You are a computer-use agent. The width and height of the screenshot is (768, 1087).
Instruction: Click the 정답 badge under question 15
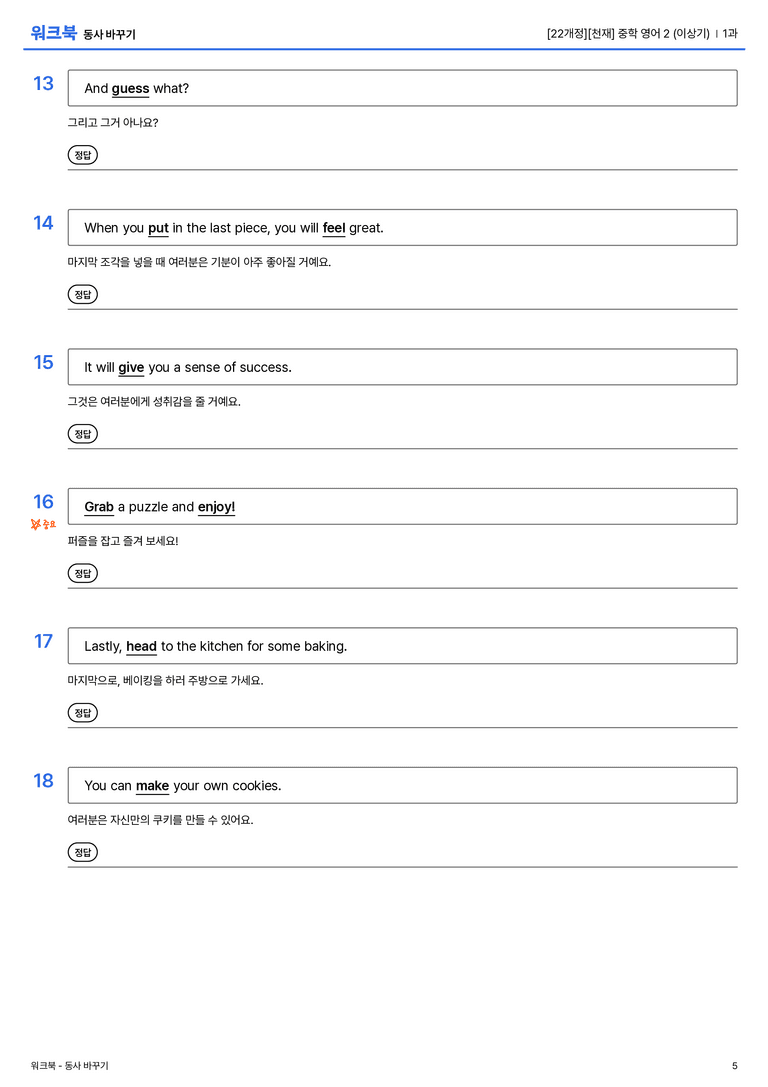click(x=82, y=434)
